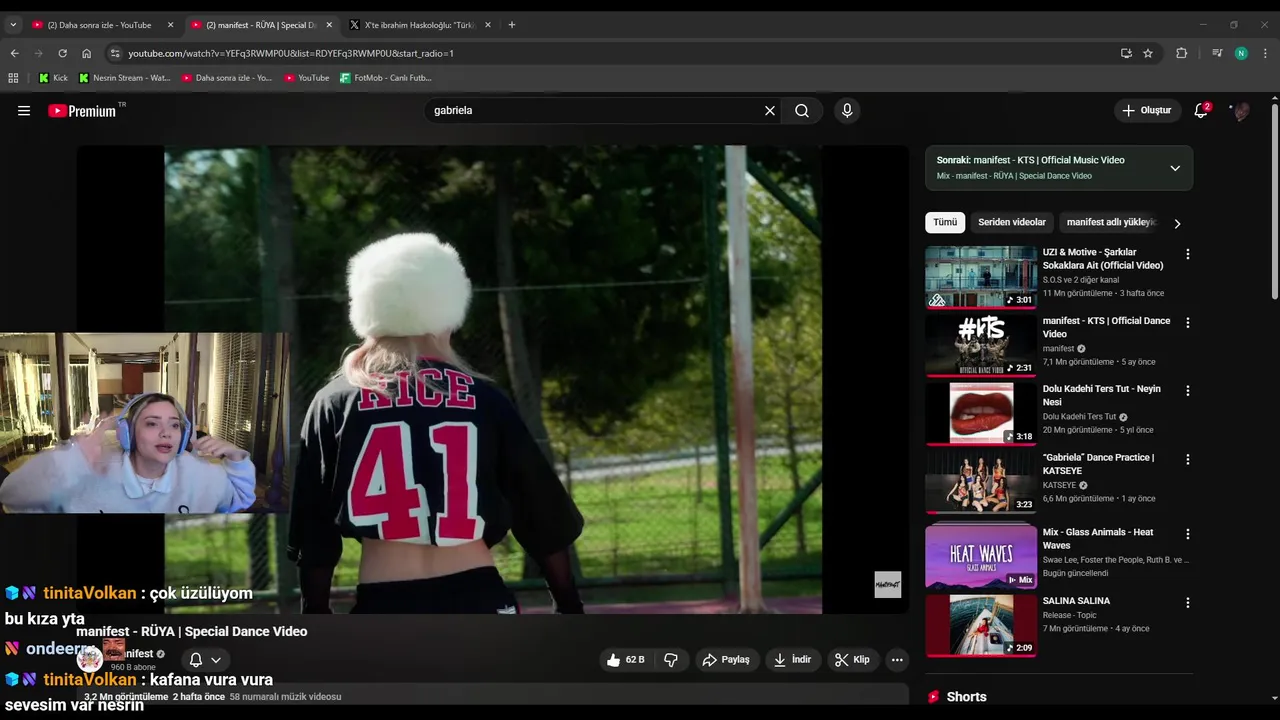
Task: Open the Nesrin Stream bookmark
Action: point(124,77)
